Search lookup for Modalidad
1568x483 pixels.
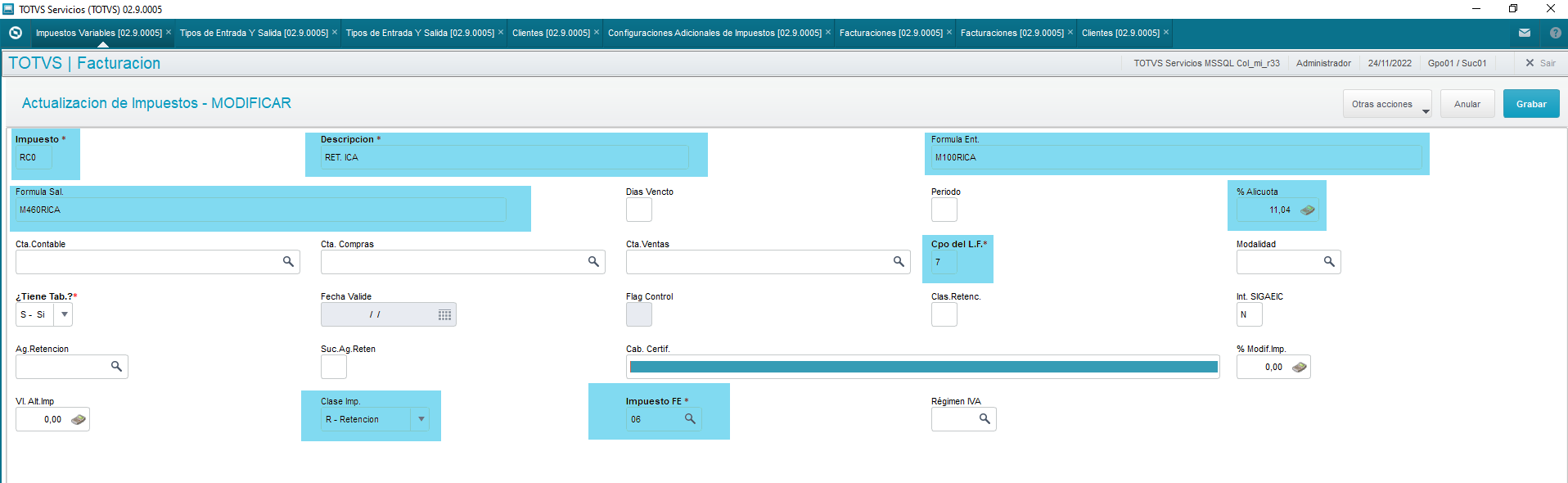[x=1329, y=262]
